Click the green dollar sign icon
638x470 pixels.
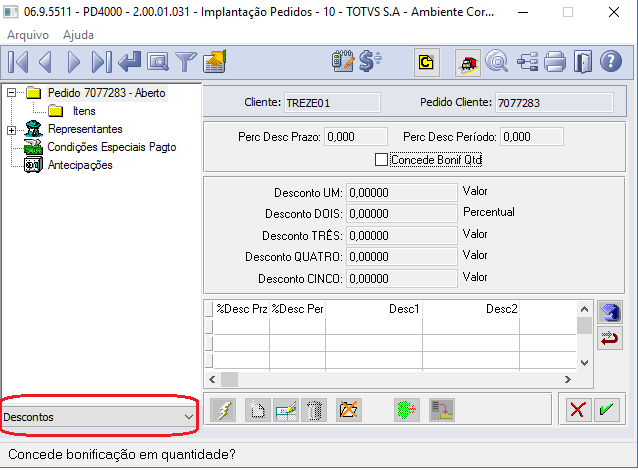click(406, 410)
